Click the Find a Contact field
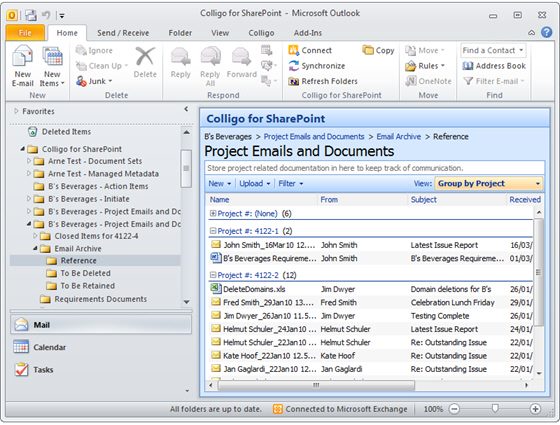 point(493,50)
